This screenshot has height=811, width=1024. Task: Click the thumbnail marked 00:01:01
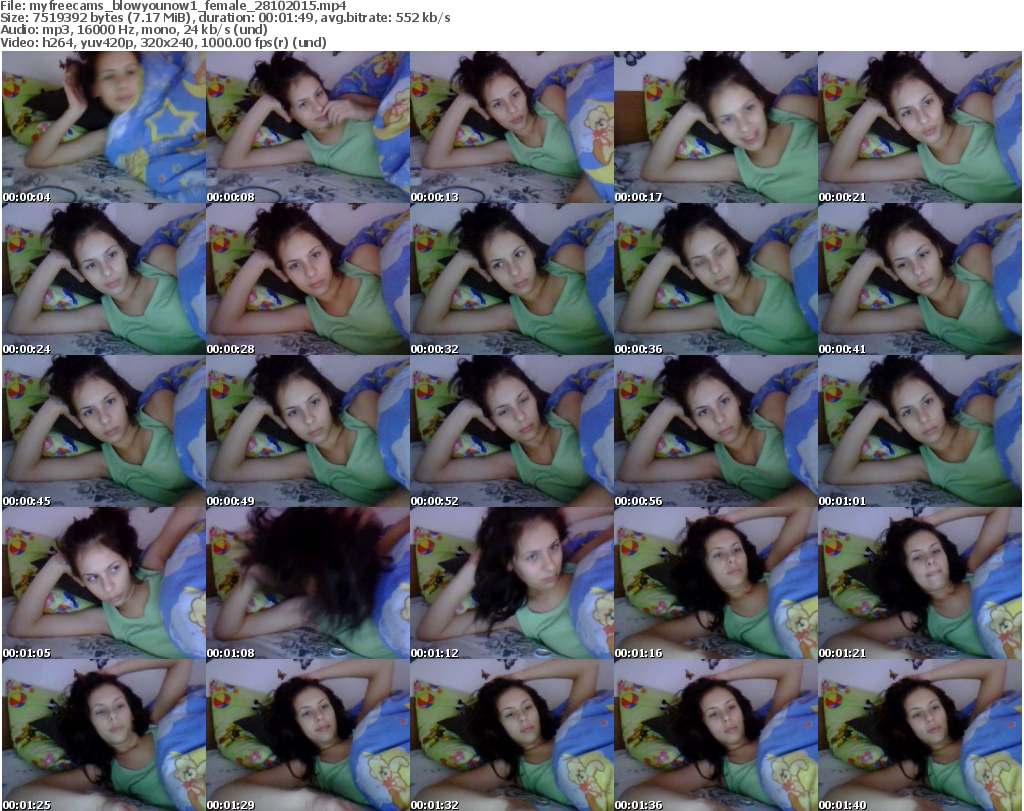coord(920,432)
